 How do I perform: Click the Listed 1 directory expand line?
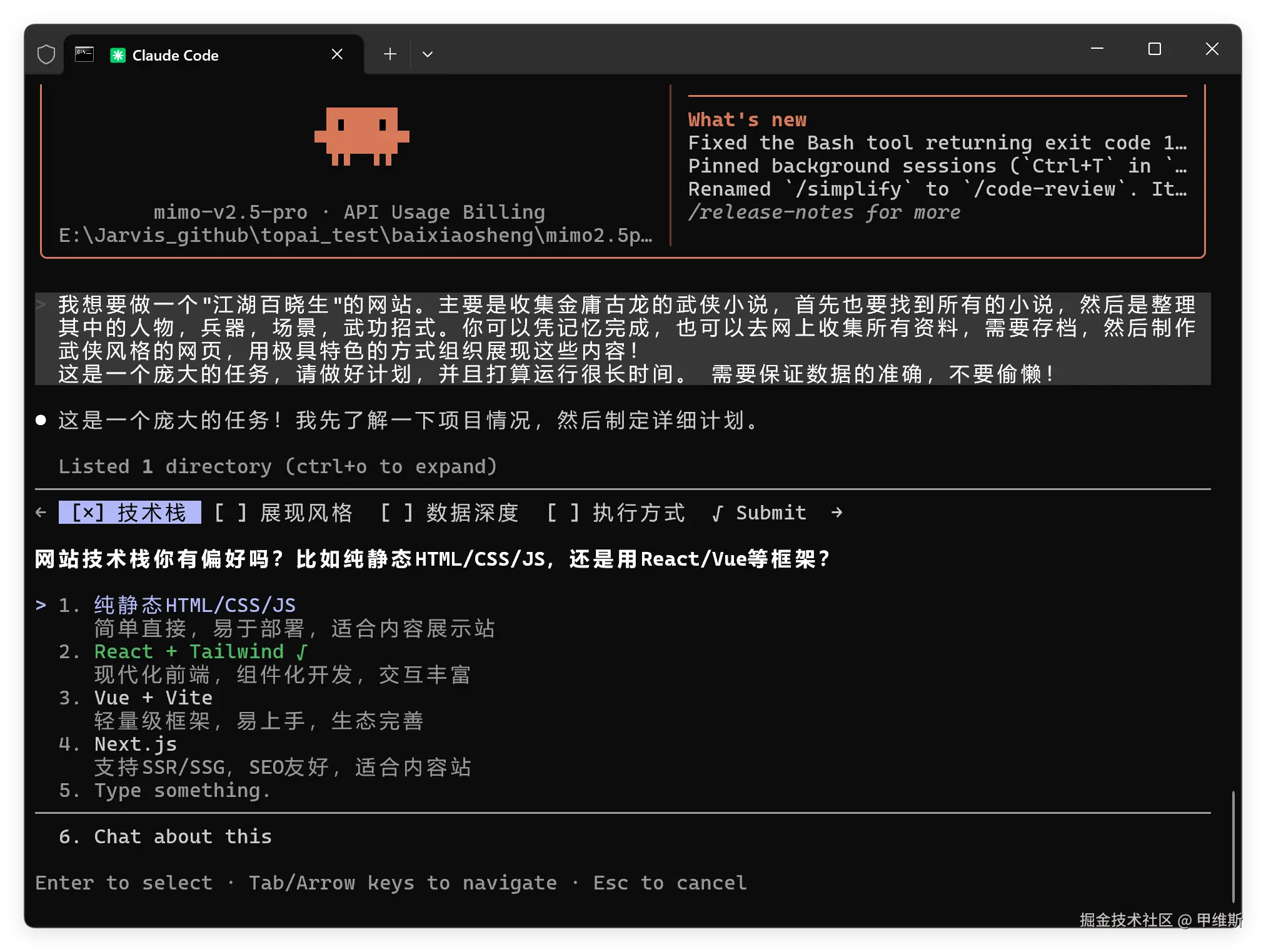(278, 466)
